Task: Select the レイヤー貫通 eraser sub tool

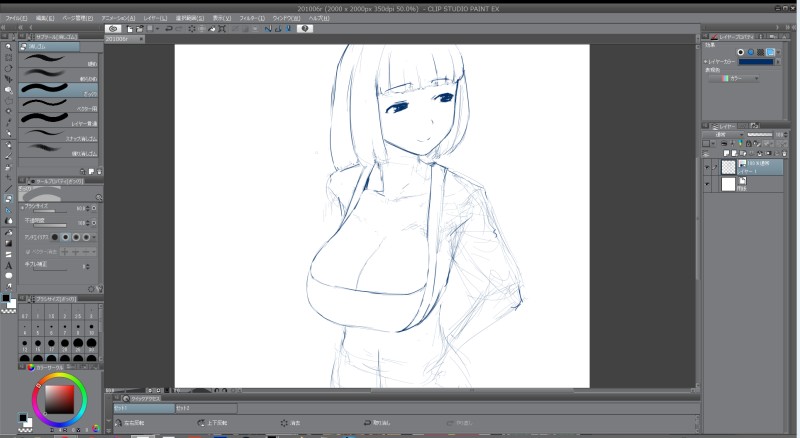Action: point(58,120)
